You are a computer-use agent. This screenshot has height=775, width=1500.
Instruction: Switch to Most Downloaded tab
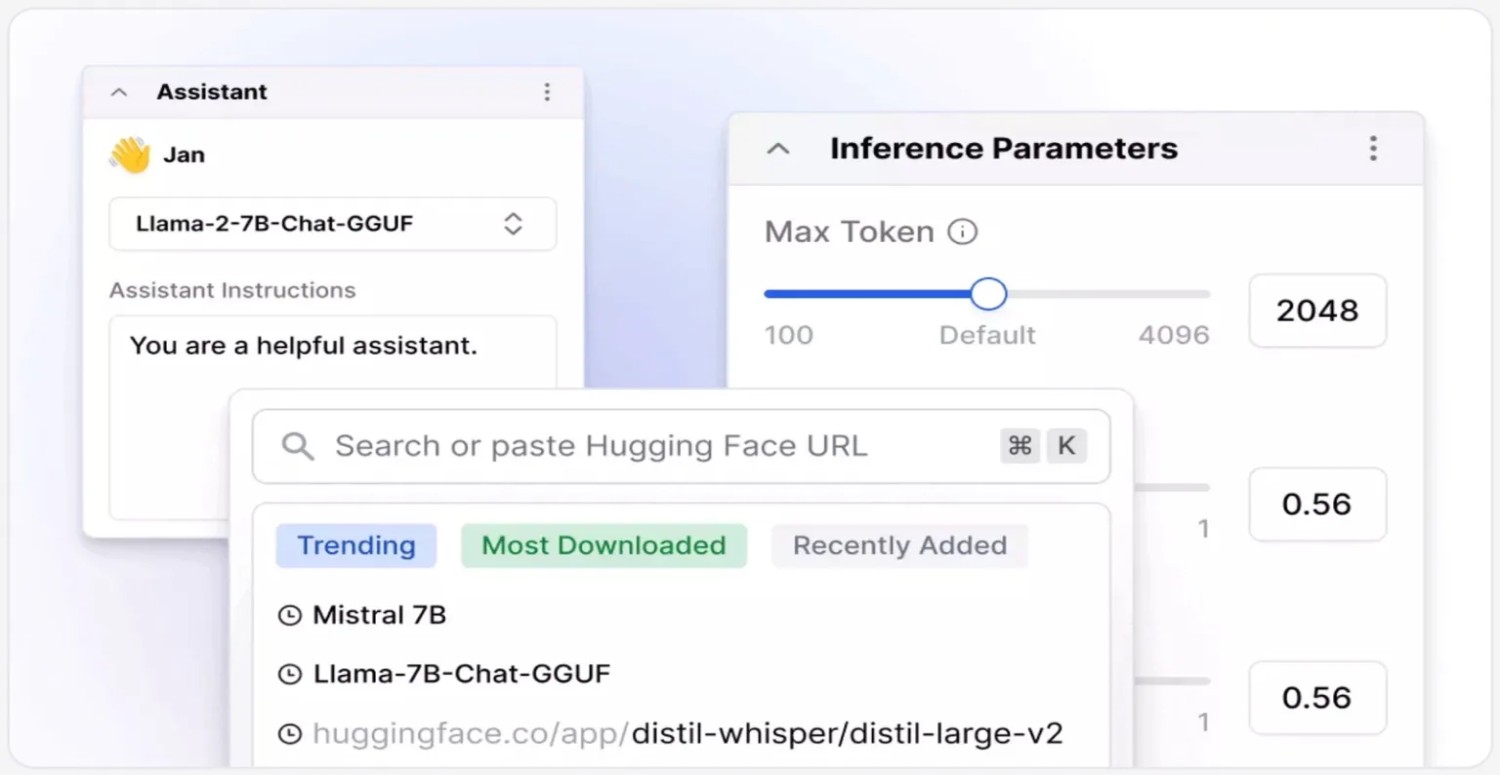pos(604,546)
